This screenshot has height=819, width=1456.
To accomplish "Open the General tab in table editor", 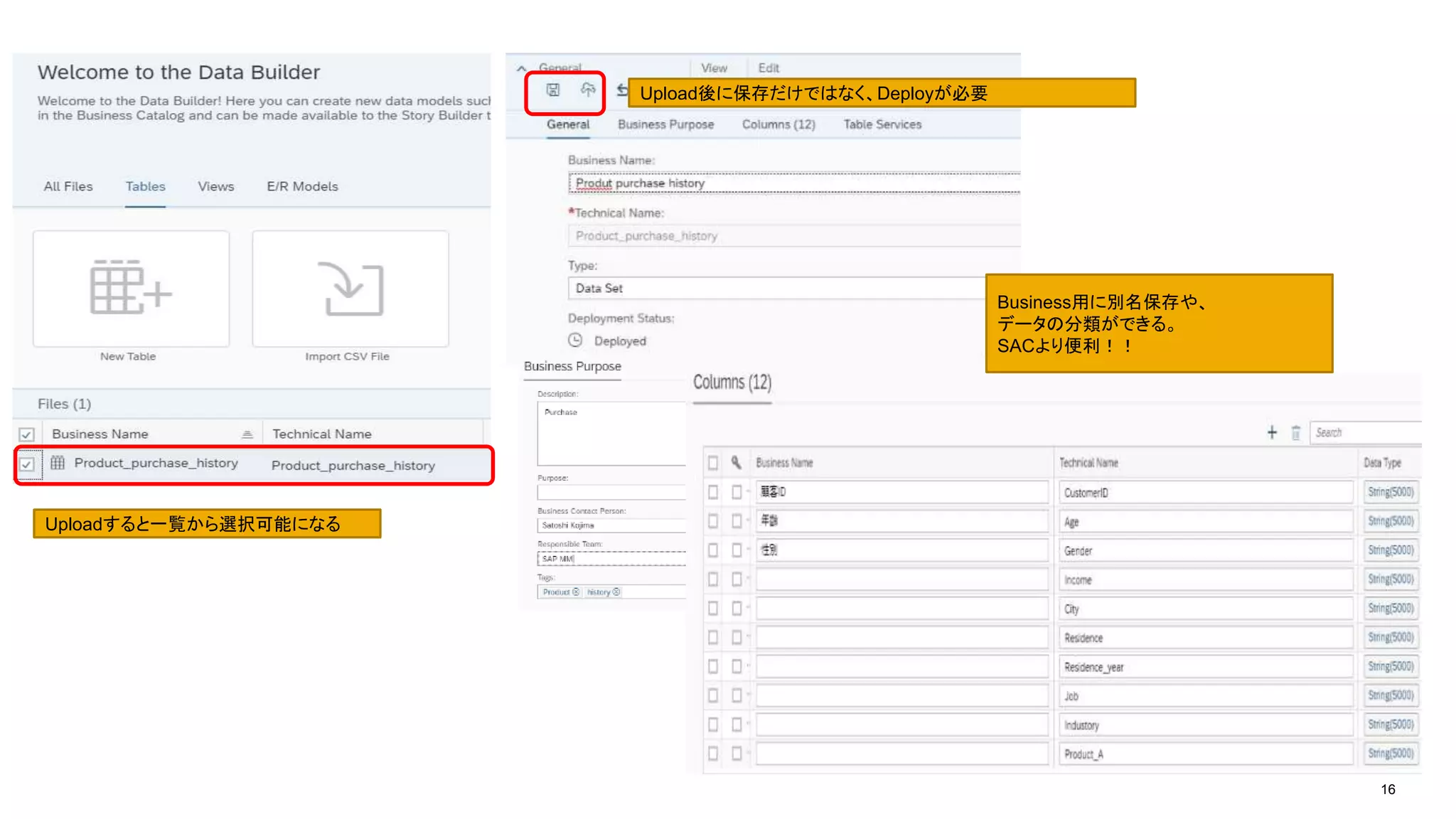I will coord(568,124).
